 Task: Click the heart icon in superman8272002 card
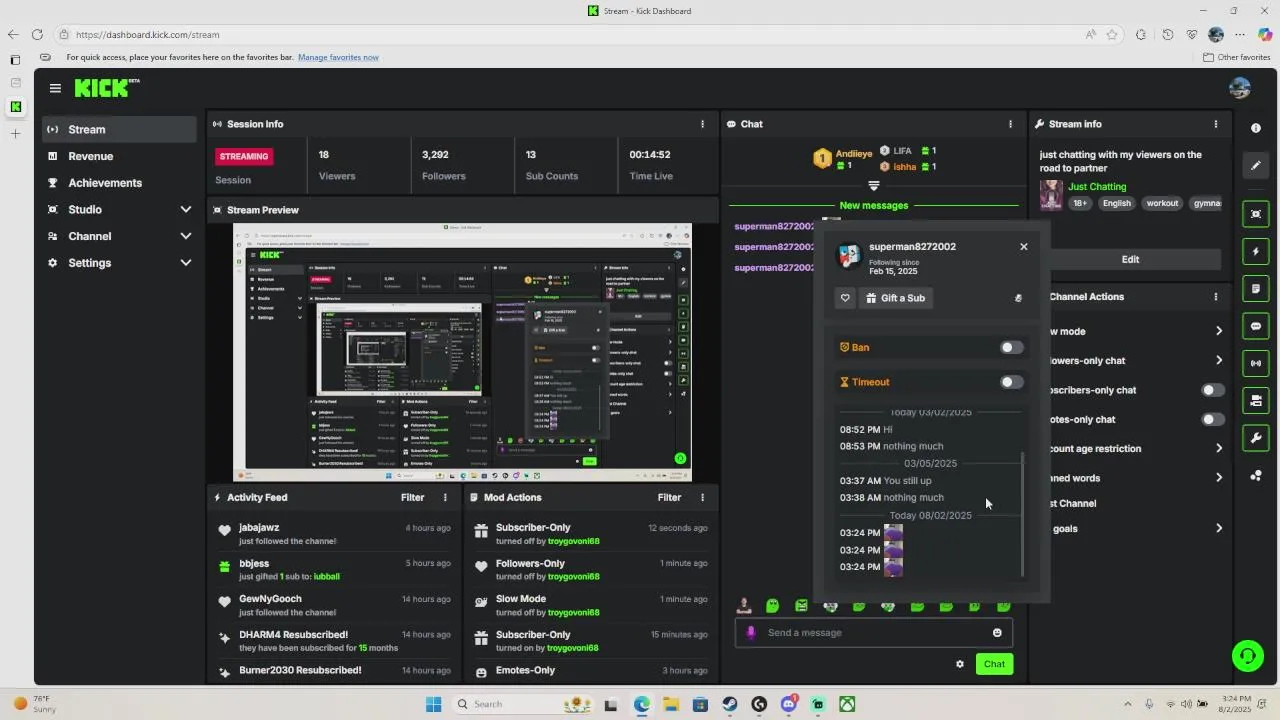coord(845,298)
